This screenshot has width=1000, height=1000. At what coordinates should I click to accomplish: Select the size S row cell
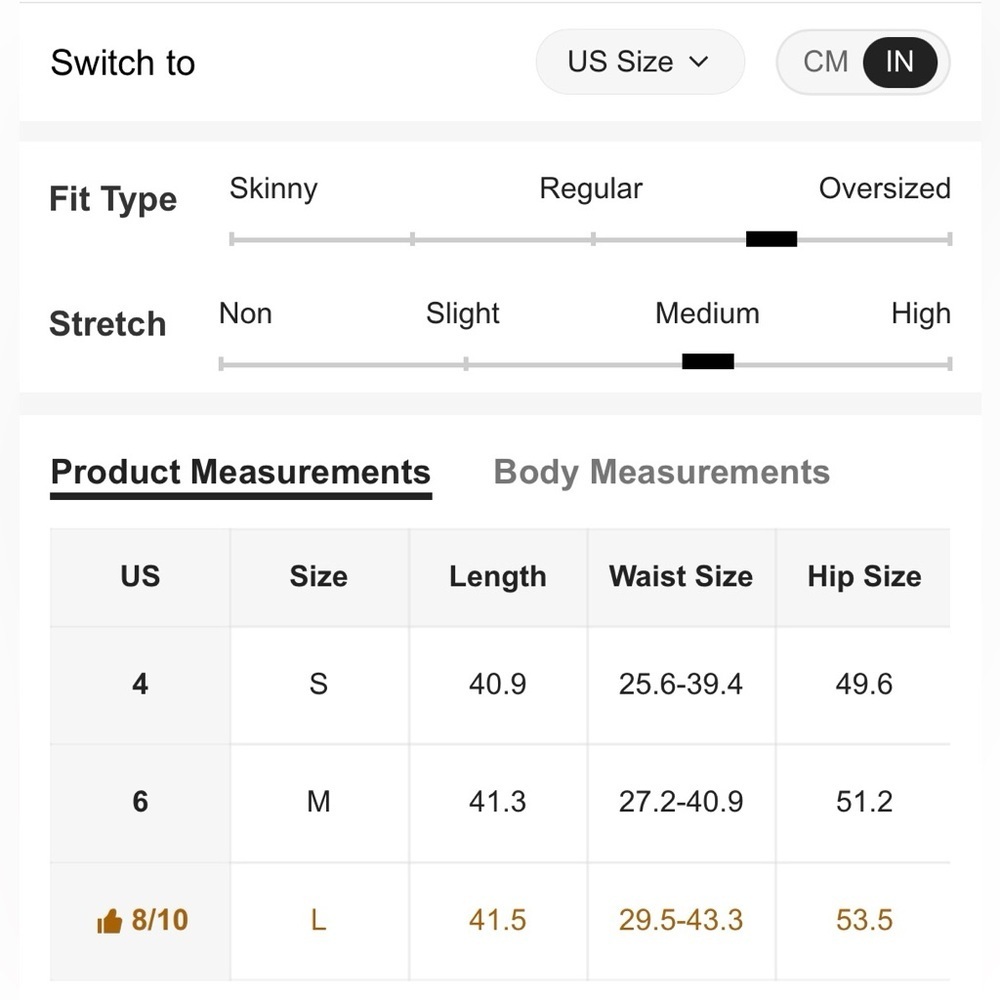(x=319, y=684)
